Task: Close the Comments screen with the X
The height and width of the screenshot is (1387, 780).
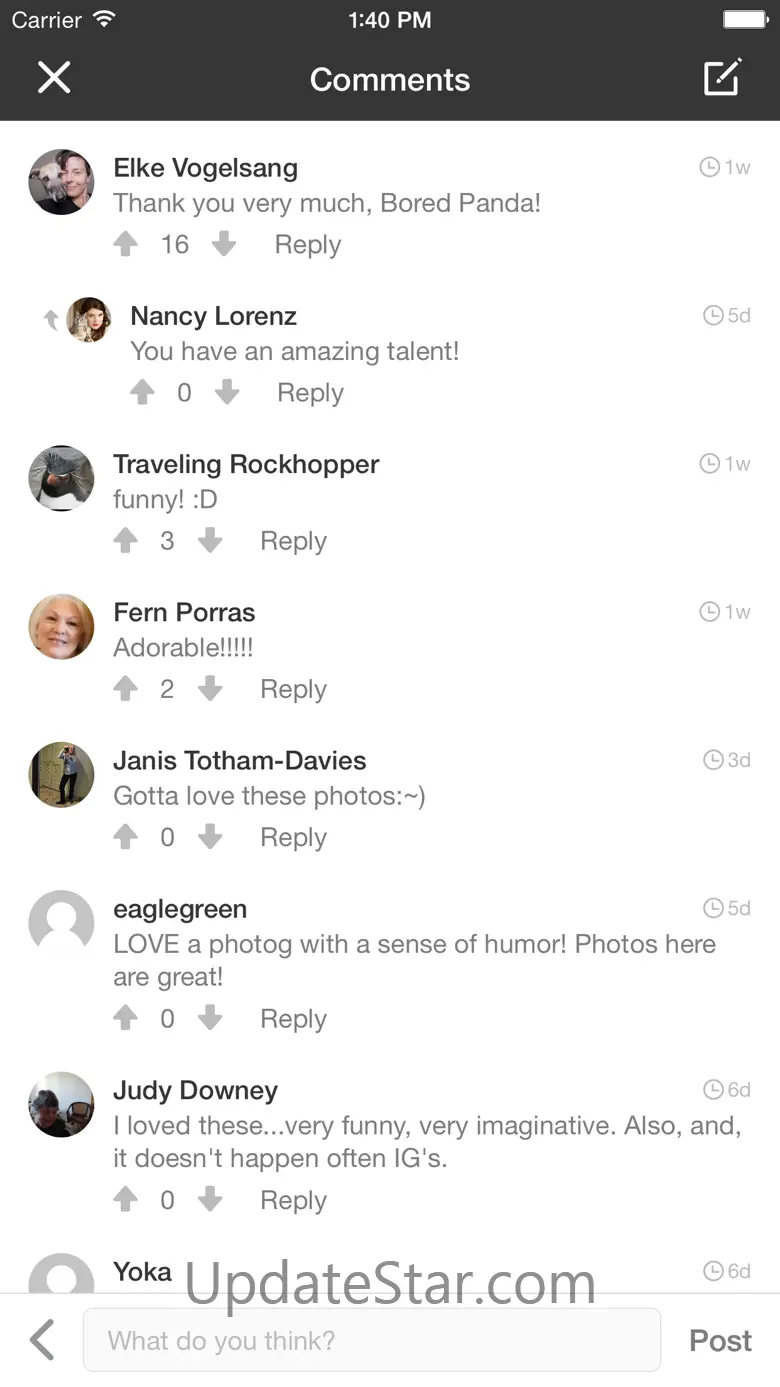Action: point(54,78)
